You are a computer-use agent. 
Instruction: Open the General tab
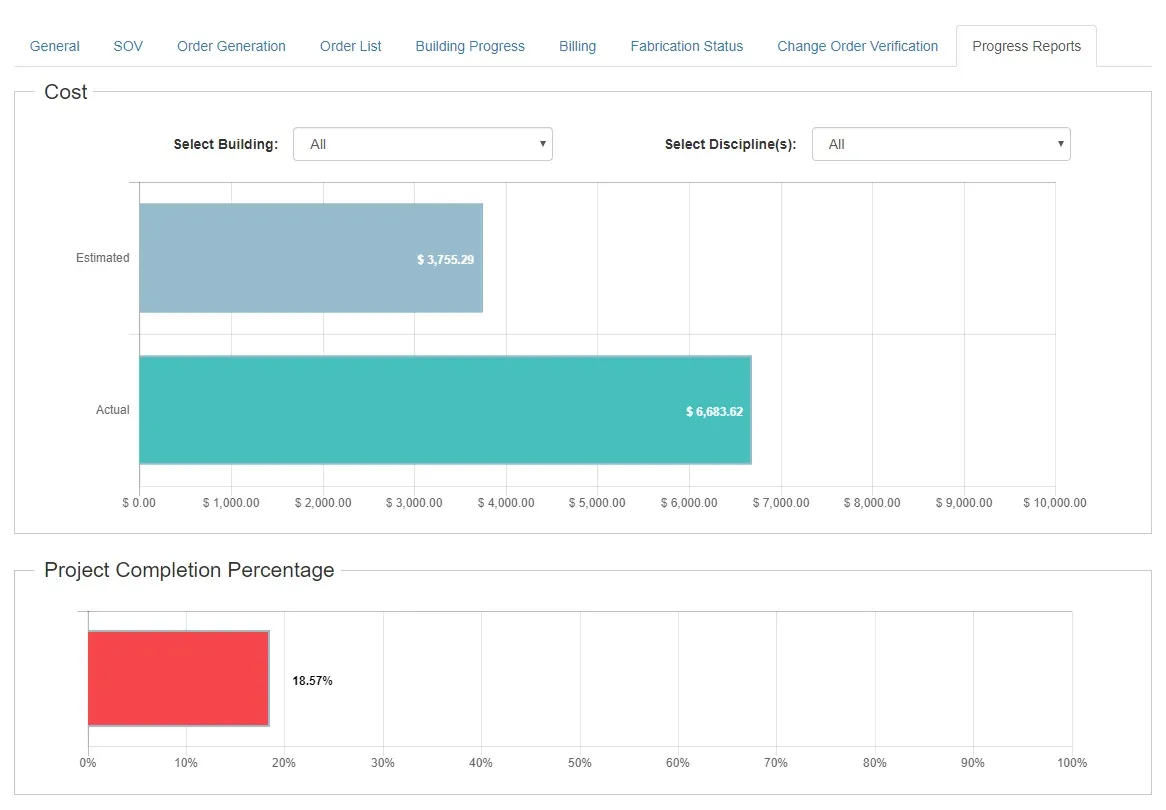(54, 46)
